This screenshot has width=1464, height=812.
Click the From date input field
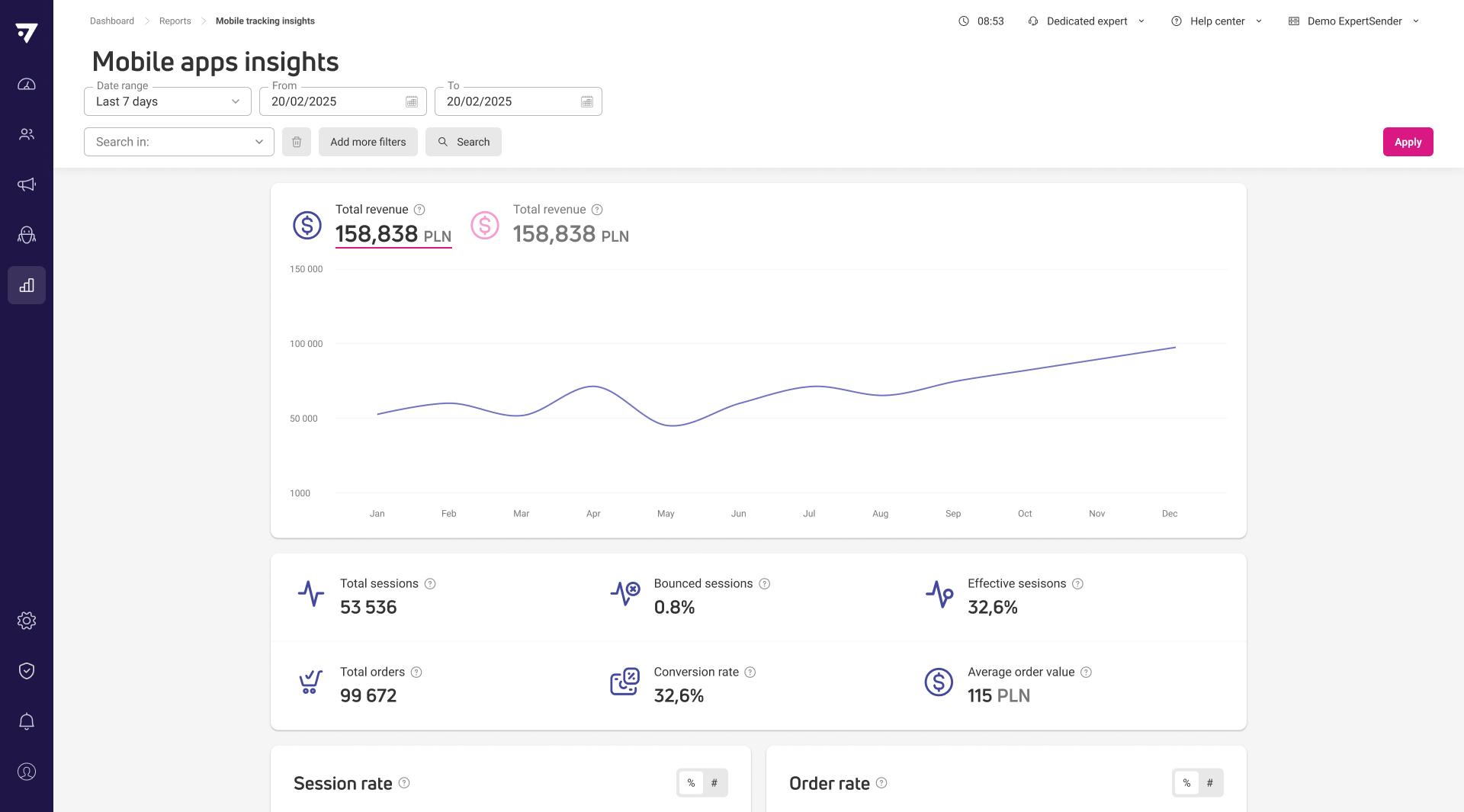click(343, 101)
